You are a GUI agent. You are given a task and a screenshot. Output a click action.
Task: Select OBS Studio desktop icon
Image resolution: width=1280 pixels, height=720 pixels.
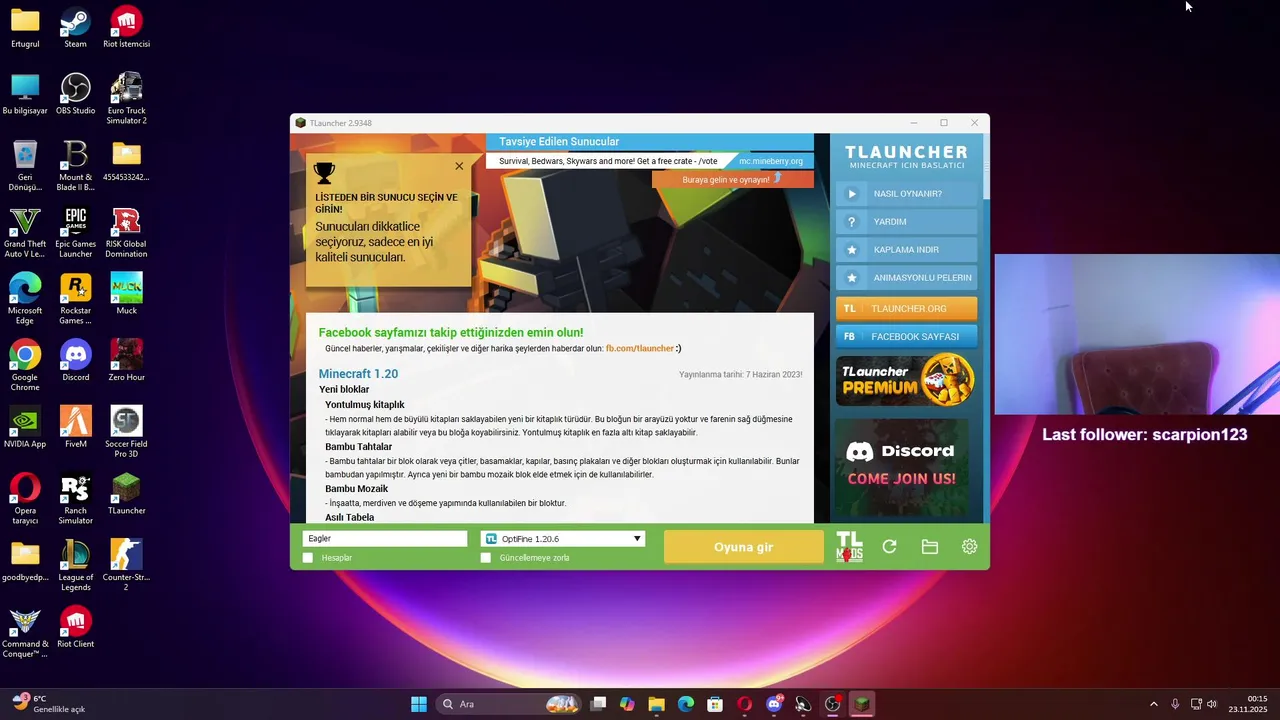pyautogui.click(x=75, y=95)
